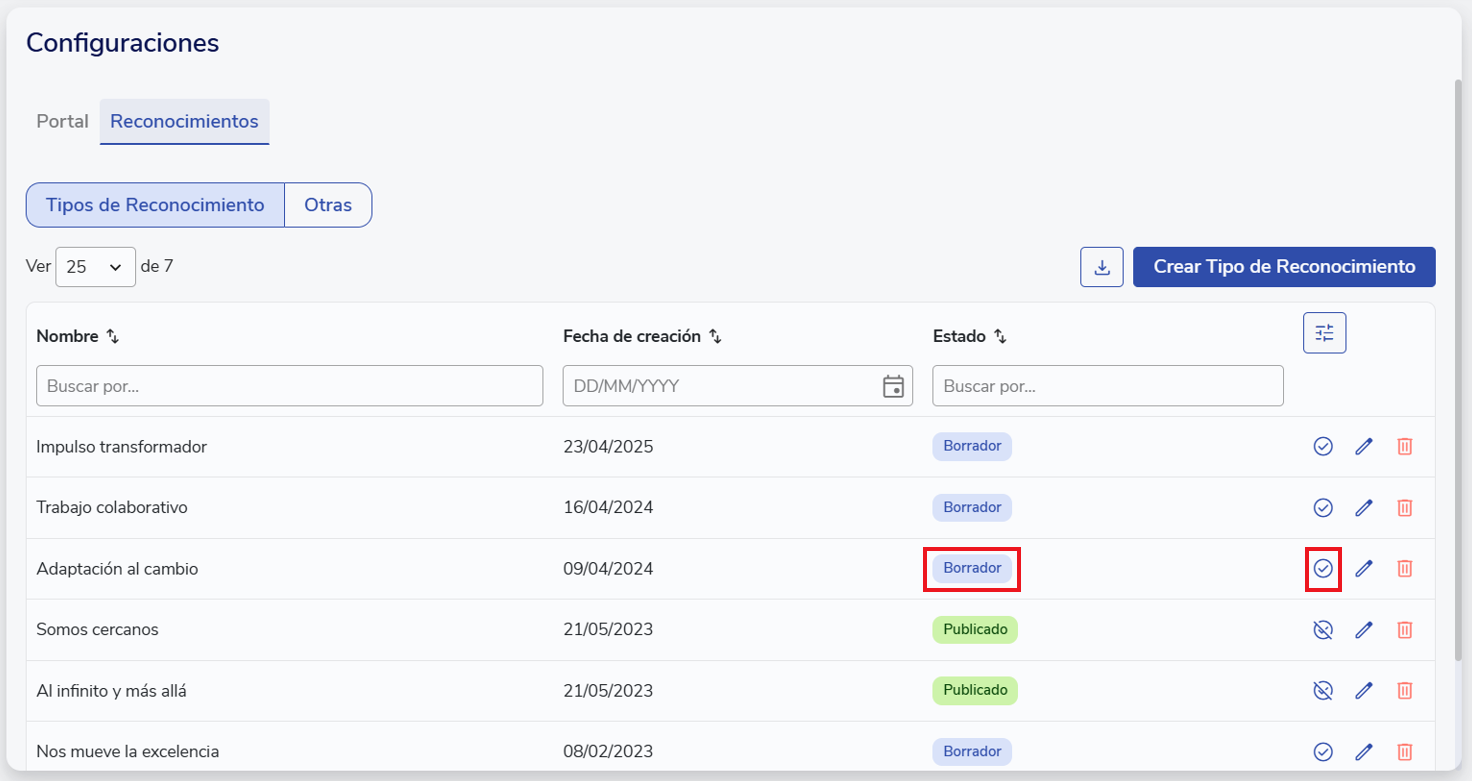The width and height of the screenshot is (1472, 781).
Task: Switch to the Portal tab
Action: click(62, 122)
